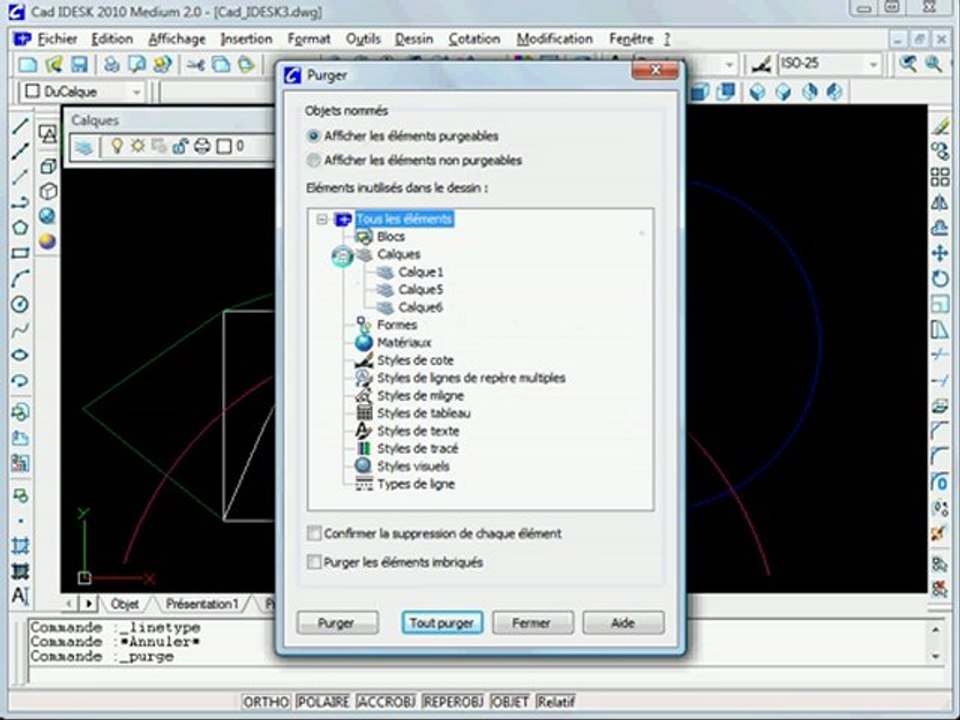Click the command history scrollbar down arrow
Screen dimensions: 960x720
[x=936, y=656]
